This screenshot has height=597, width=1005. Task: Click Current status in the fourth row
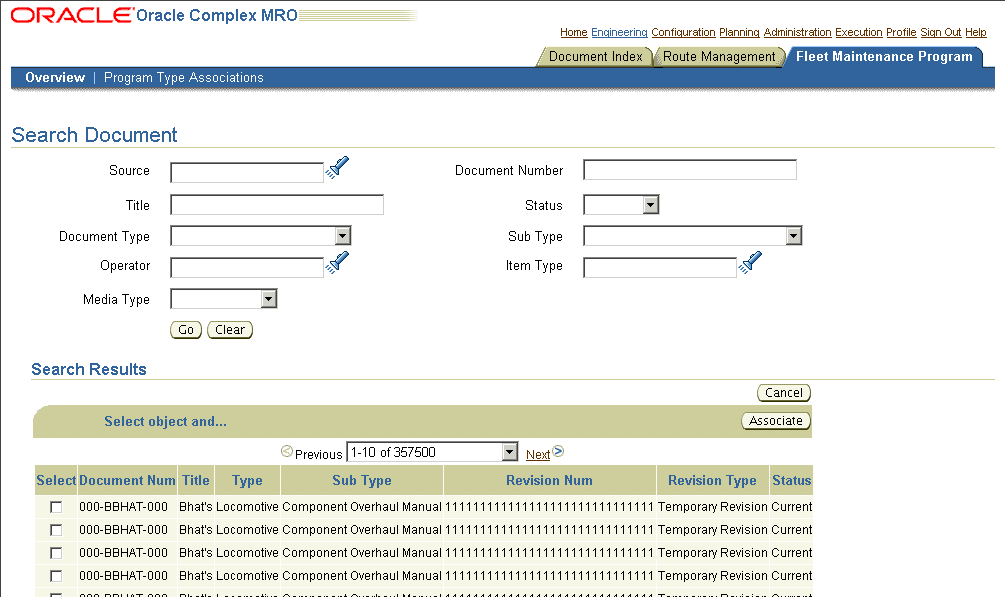pos(792,576)
